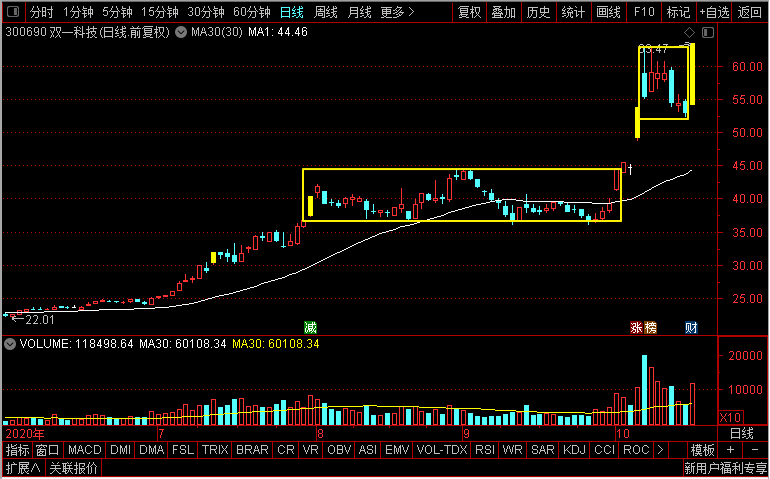Select the 周线 weekly period
This screenshot has width=770, height=479.
pyautogui.click(x=326, y=12)
